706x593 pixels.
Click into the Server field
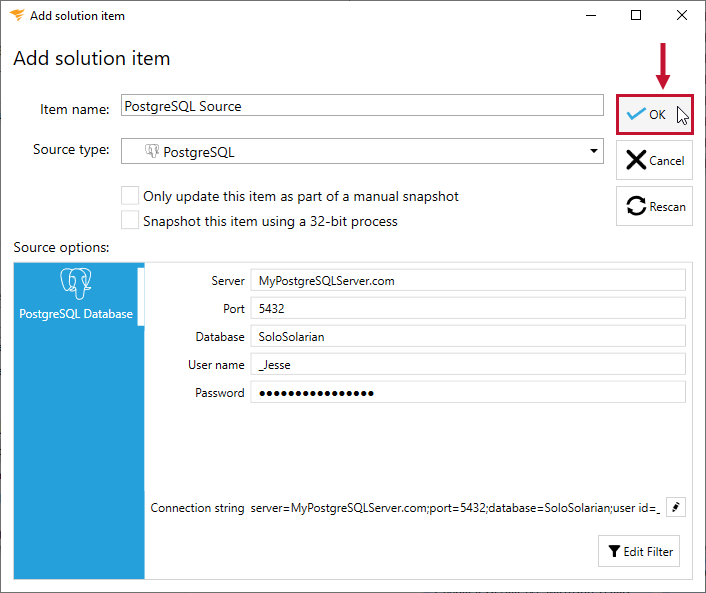point(468,281)
